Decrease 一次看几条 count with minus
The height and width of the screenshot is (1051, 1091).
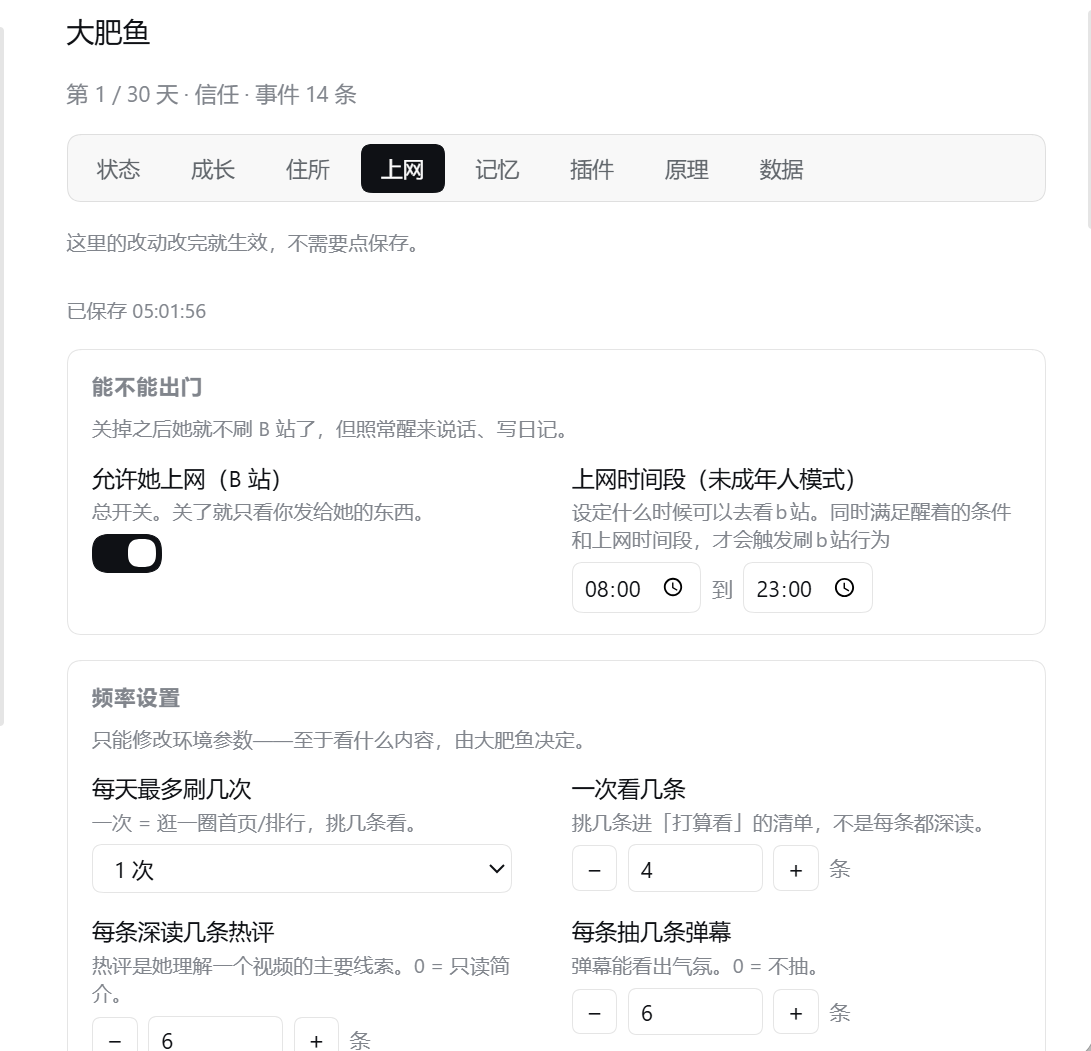click(x=594, y=869)
